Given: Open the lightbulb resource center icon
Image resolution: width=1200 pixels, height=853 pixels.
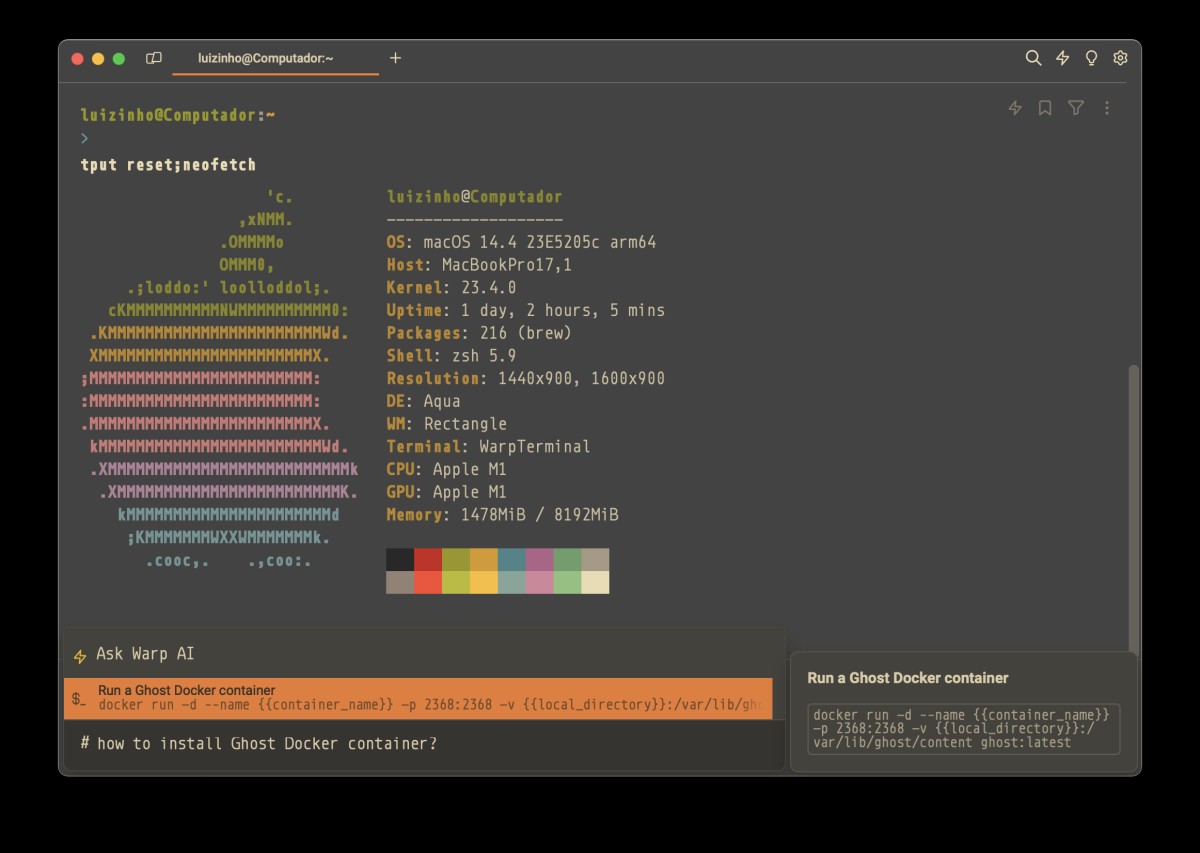Looking at the screenshot, I should point(1091,58).
